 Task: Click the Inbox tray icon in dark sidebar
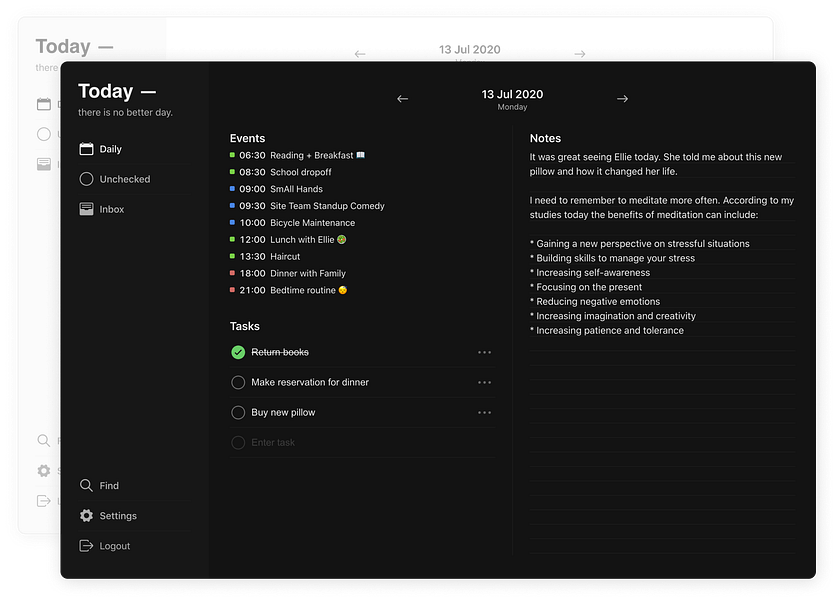click(86, 209)
